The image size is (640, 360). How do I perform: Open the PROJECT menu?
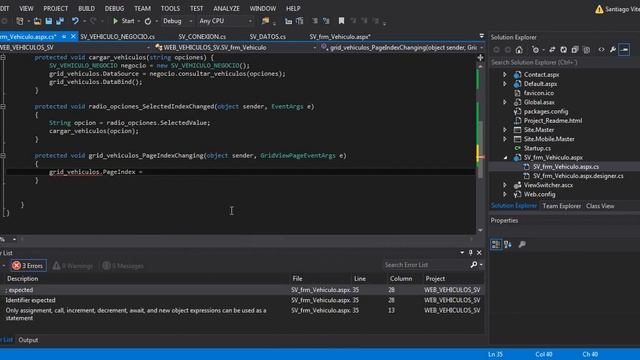(56, 8)
